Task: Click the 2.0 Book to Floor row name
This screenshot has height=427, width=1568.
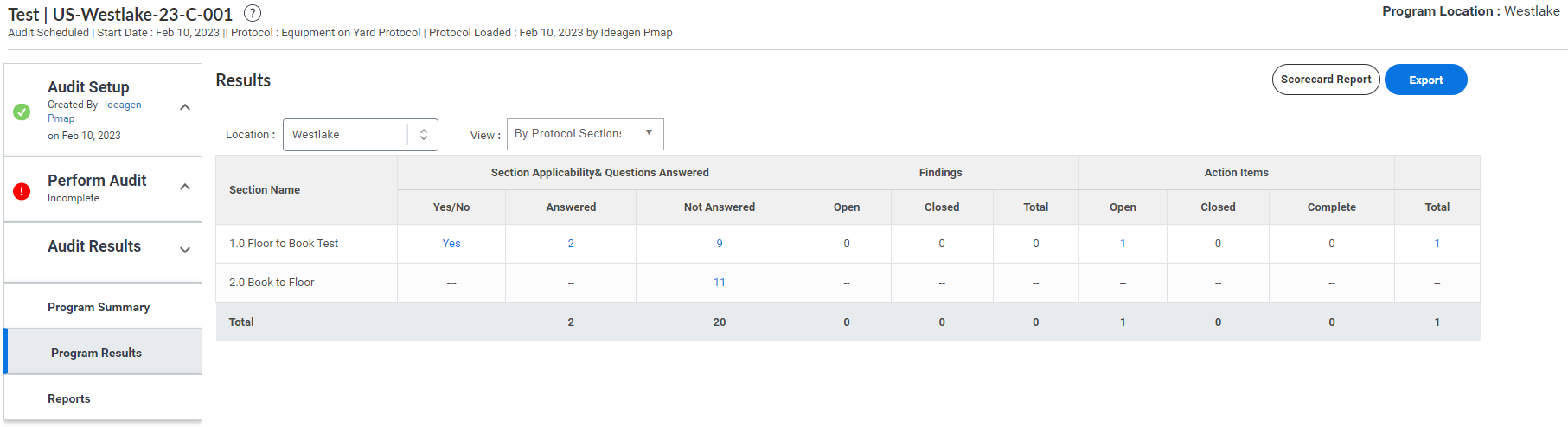Action: click(272, 283)
